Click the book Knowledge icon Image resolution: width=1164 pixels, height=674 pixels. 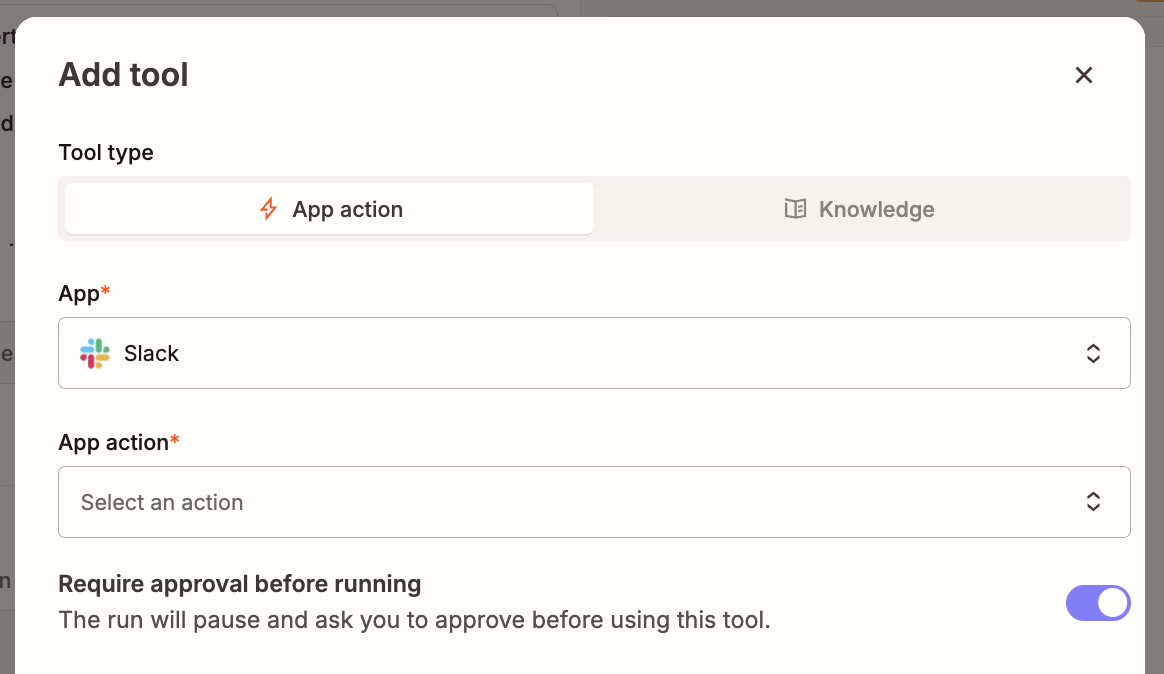click(x=795, y=209)
